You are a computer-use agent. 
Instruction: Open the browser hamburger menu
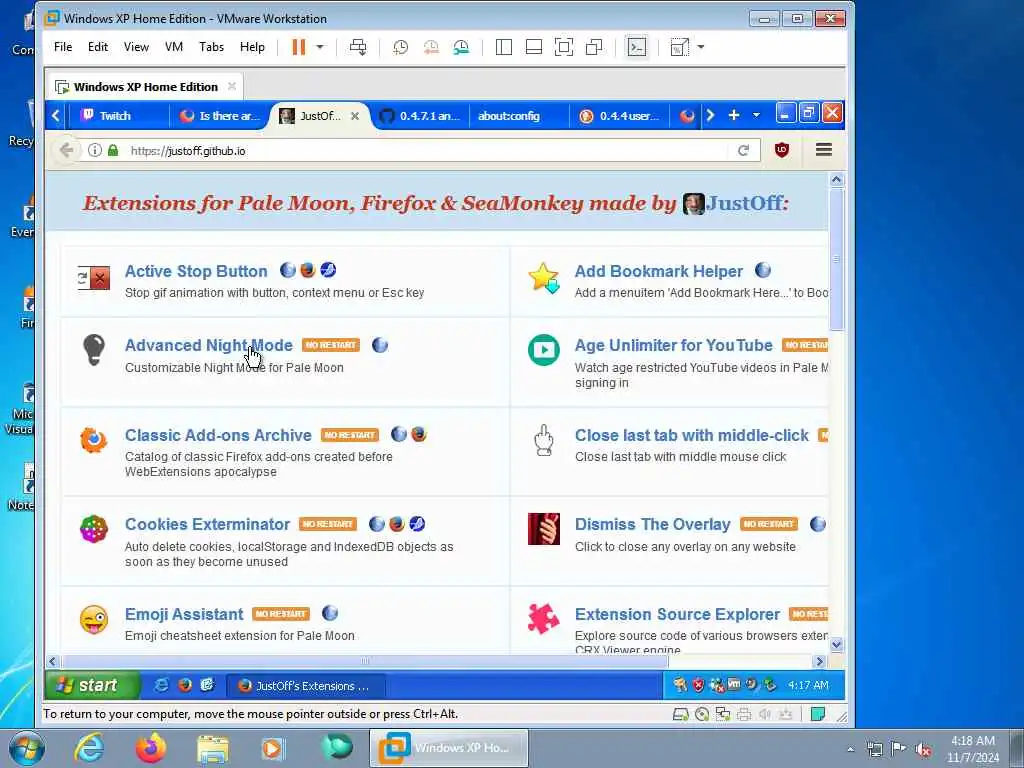pos(824,150)
